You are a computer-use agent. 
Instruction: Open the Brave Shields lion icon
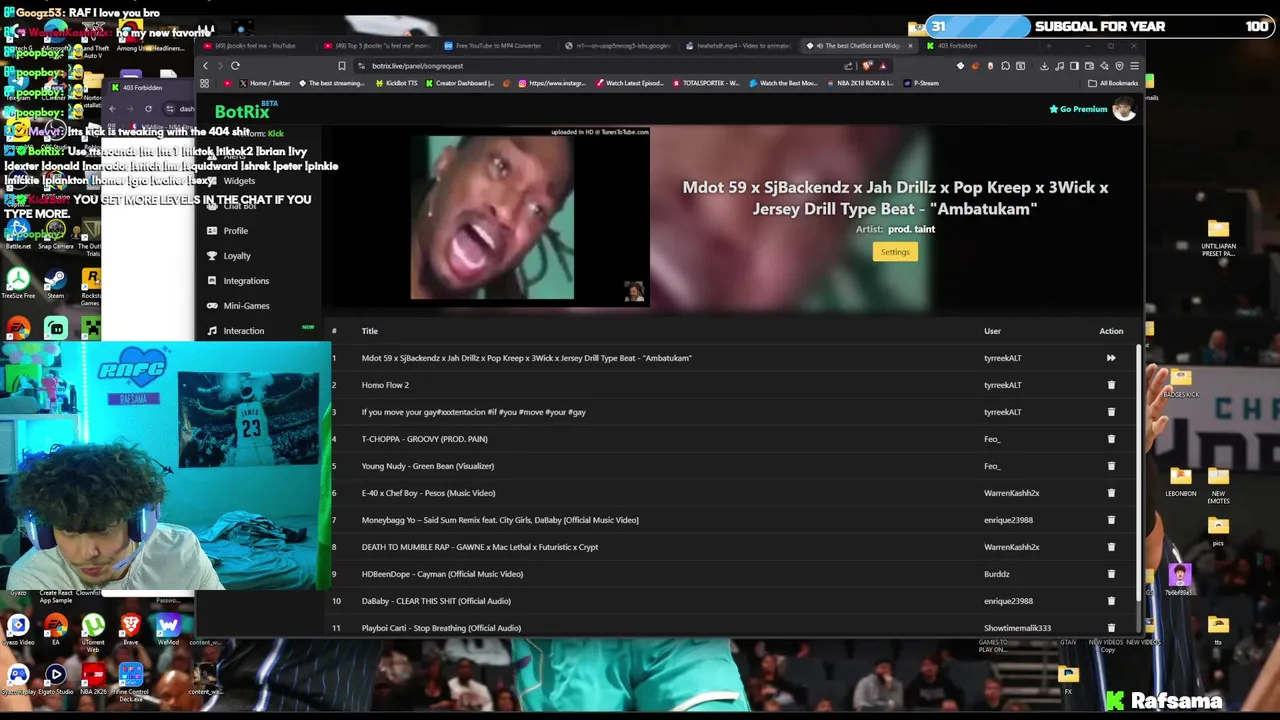click(x=868, y=66)
